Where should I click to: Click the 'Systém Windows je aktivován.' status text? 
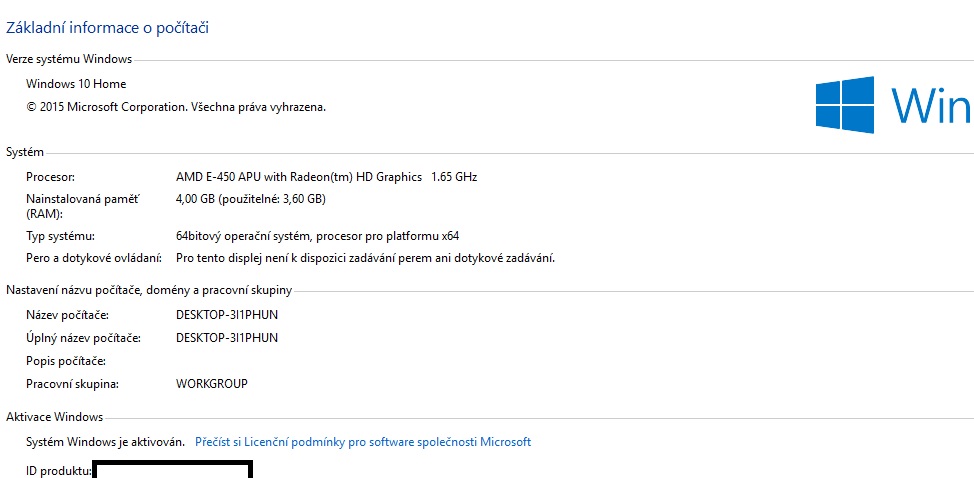tap(105, 441)
